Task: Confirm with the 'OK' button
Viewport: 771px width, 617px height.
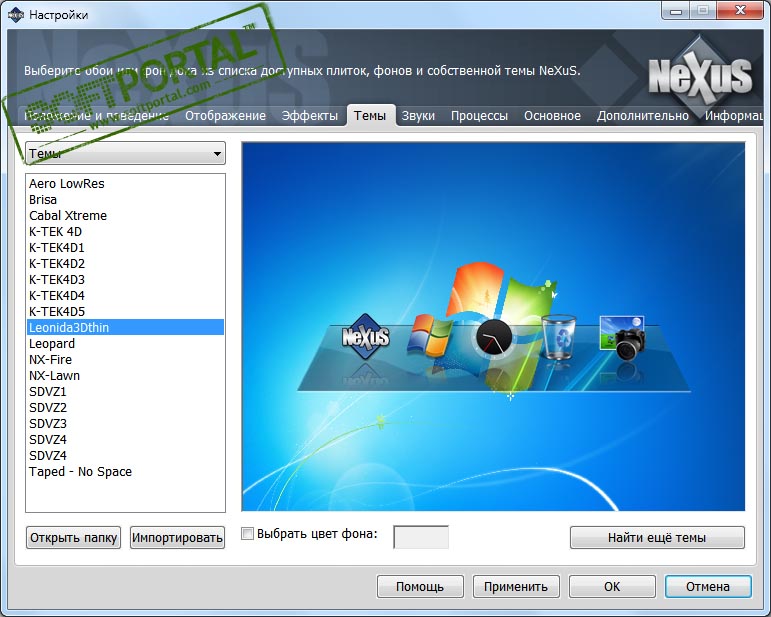Action: 612,587
